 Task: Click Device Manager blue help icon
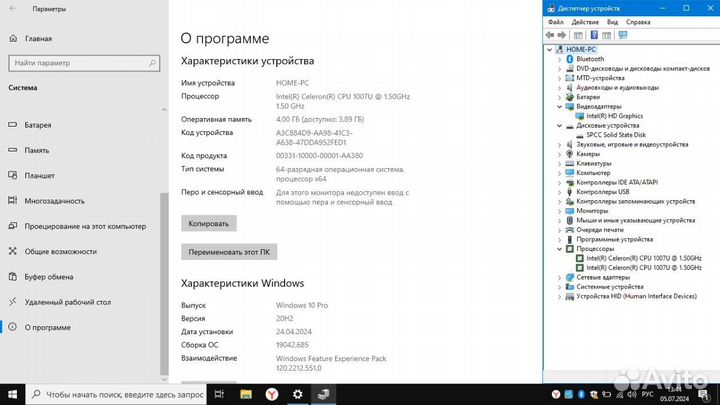tap(594, 35)
